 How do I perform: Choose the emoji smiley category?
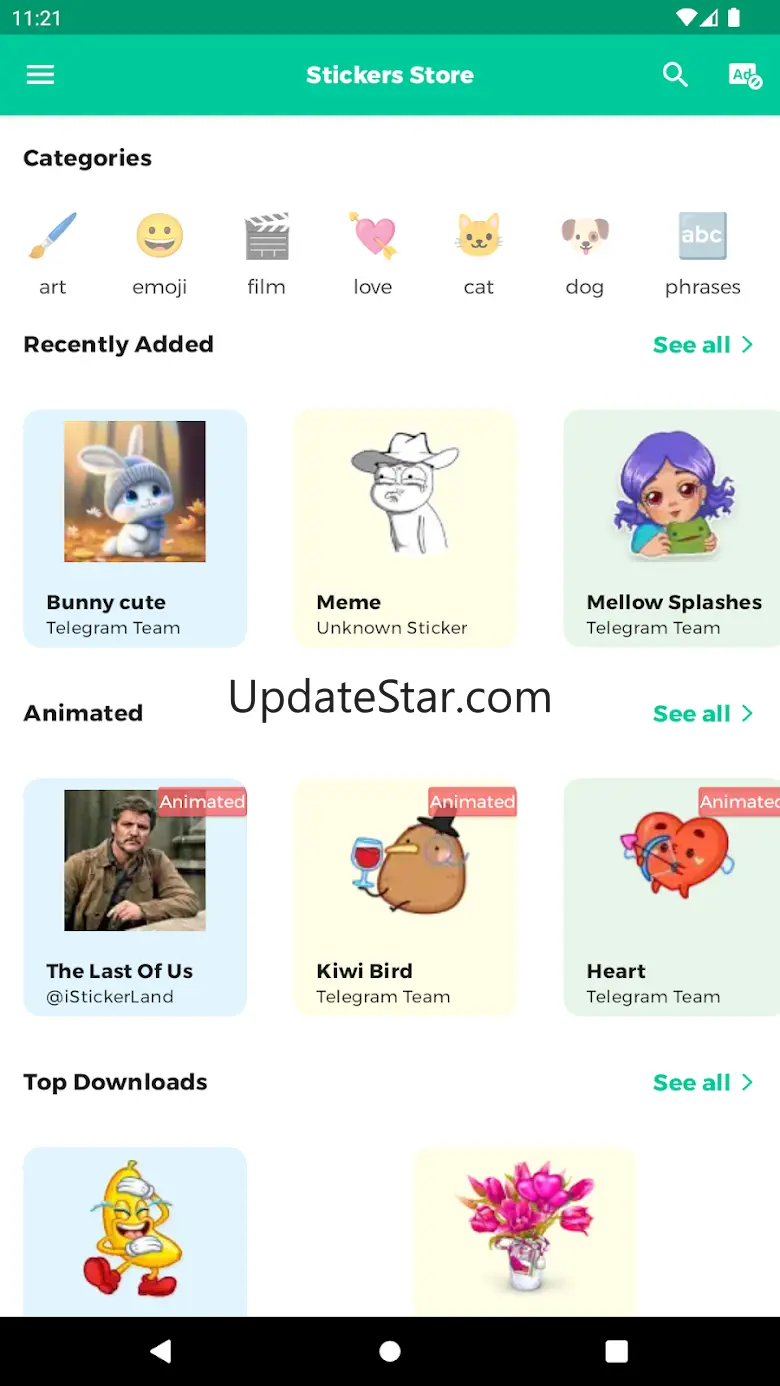160,254
